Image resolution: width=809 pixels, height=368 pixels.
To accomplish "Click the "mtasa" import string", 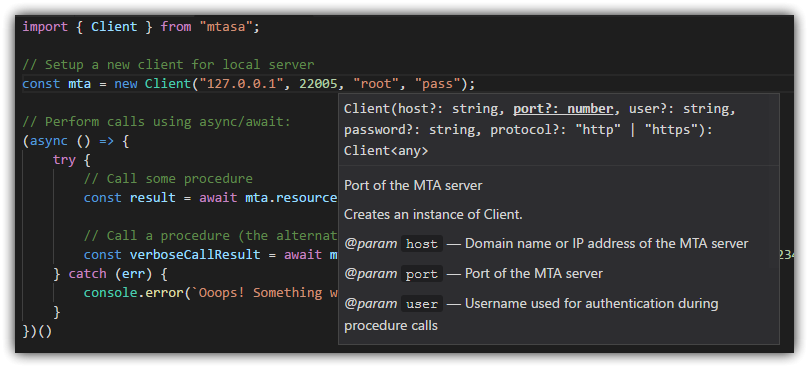I will 226,27.
